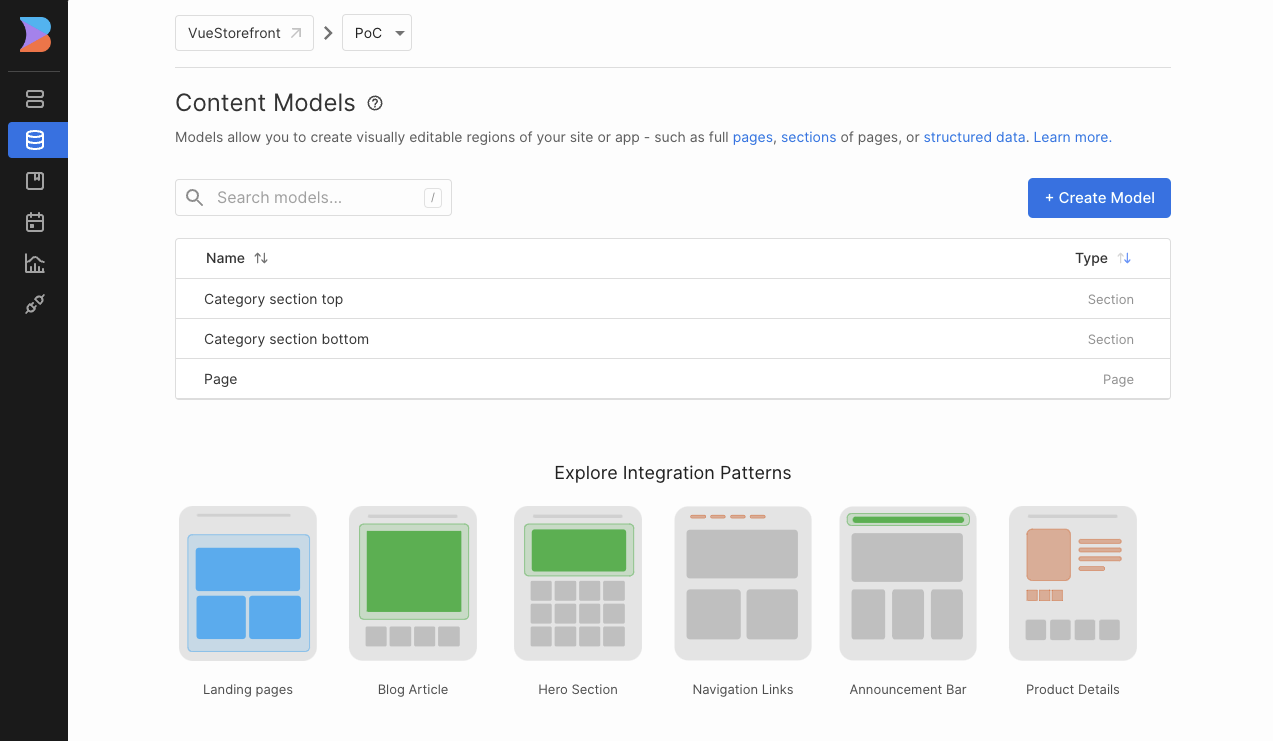The height and width of the screenshot is (741, 1273).
Task: Click the Name column header
Action: click(225, 258)
